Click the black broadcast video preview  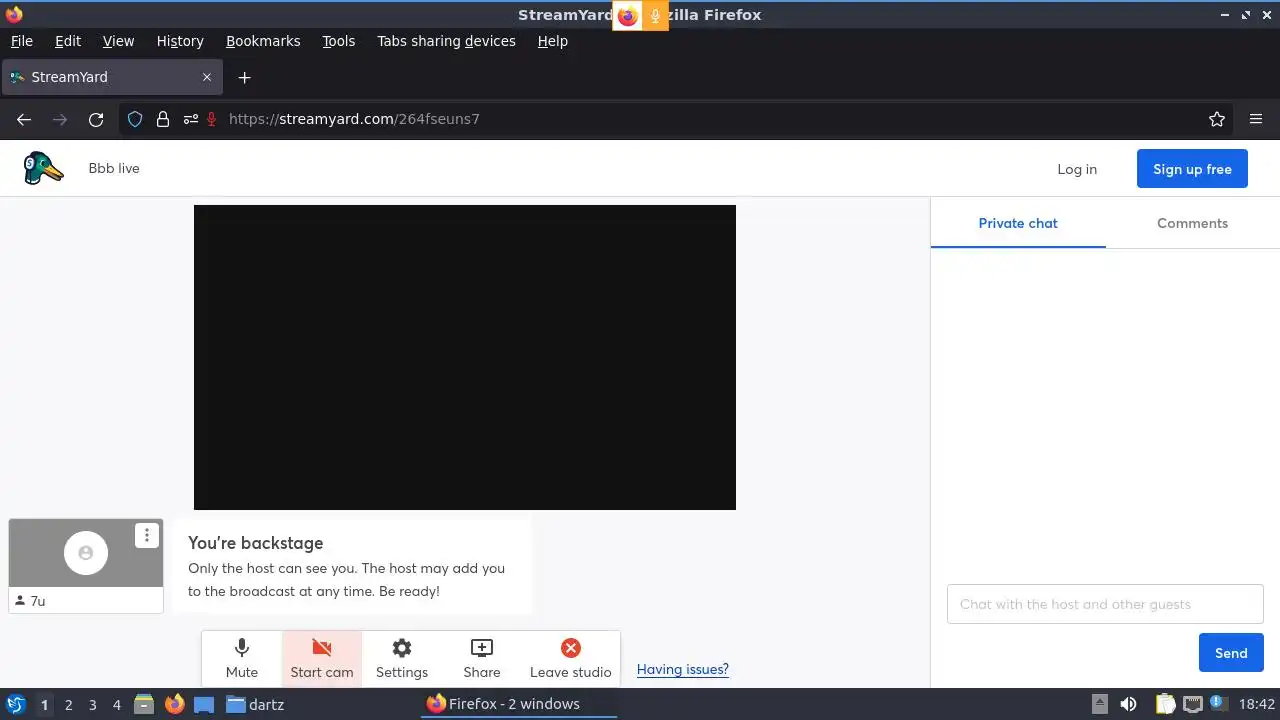click(x=465, y=357)
